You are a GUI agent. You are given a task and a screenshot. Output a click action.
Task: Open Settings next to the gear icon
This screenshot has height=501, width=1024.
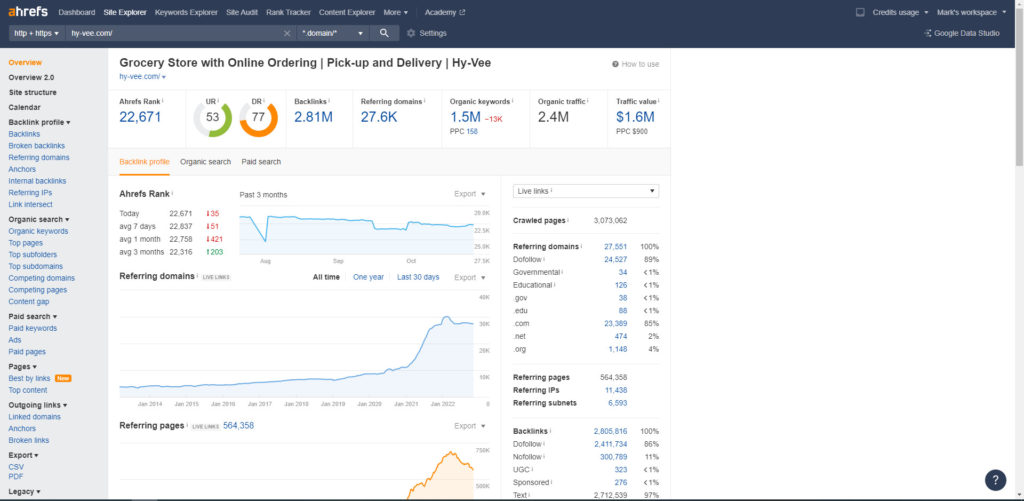pos(427,33)
